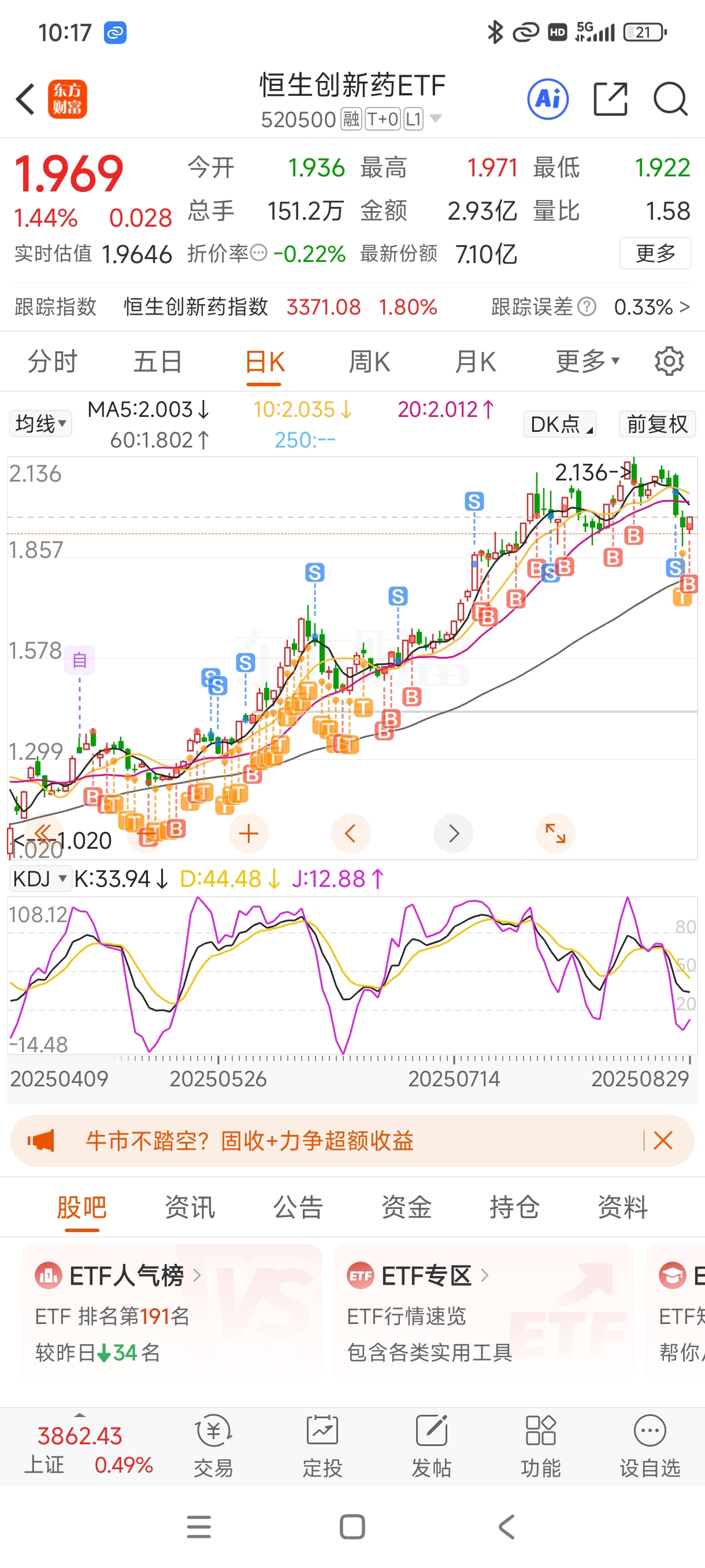Tap the share/export icon in the header
This screenshot has height=1568, width=705.
click(610, 99)
